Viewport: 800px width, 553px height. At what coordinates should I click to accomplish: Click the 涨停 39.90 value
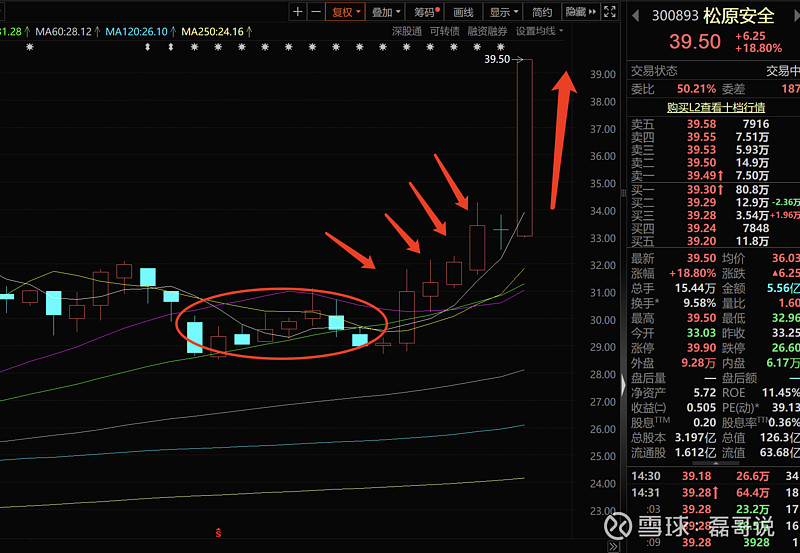[701, 348]
